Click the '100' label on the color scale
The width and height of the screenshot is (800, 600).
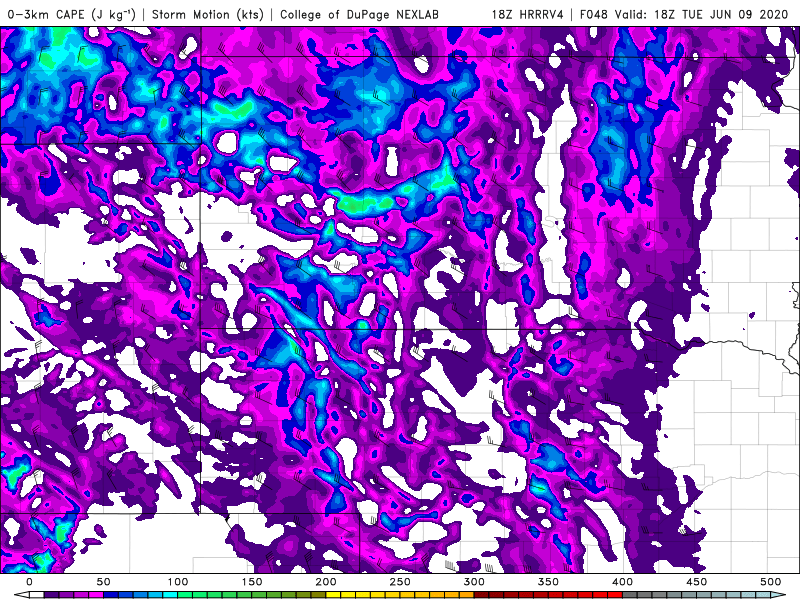pyautogui.click(x=178, y=582)
